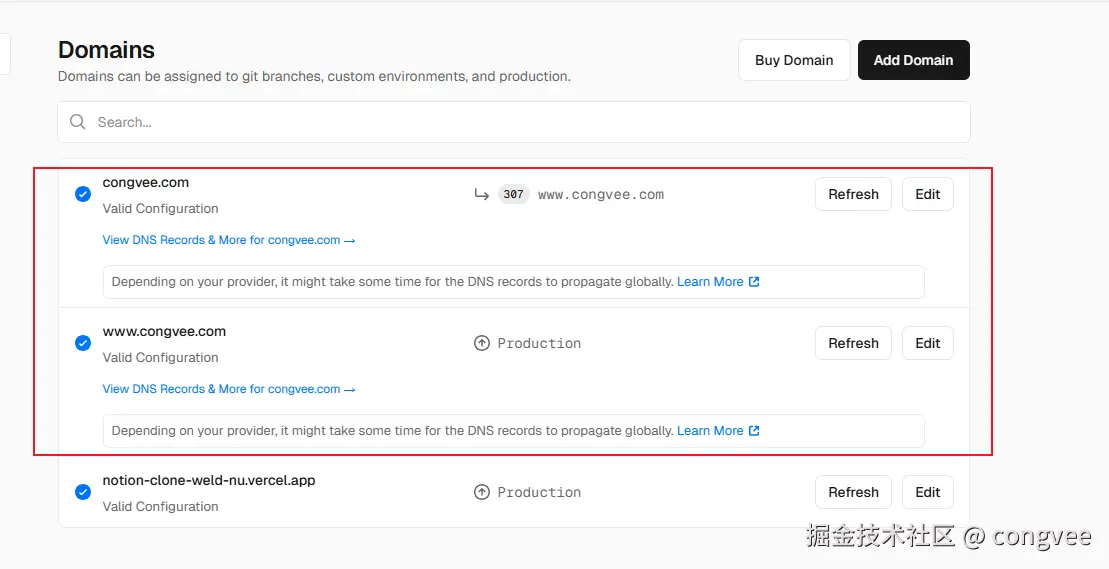Click the 307 redirect badge
The height and width of the screenshot is (569, 1109).
pyautogui.click(x=513, y=195)
